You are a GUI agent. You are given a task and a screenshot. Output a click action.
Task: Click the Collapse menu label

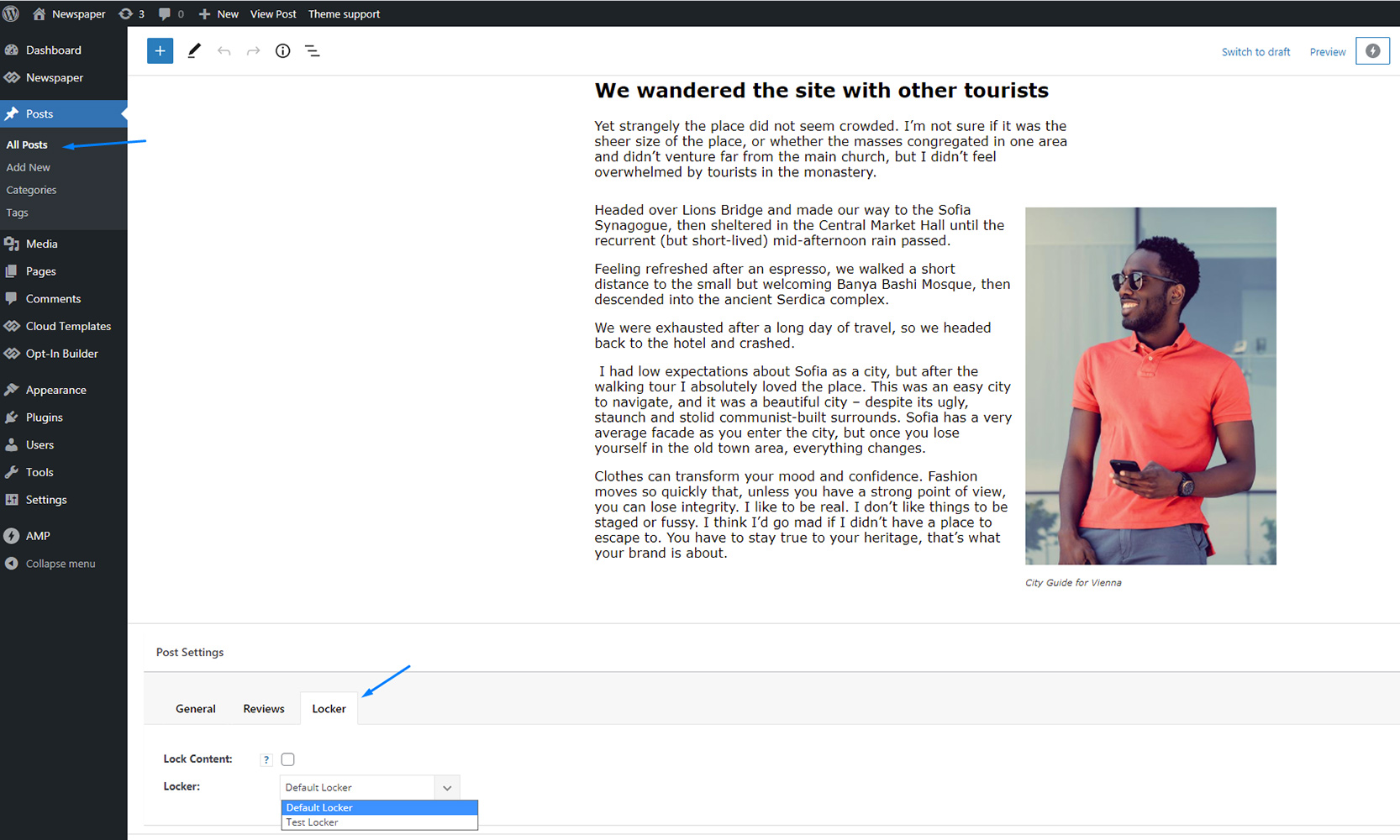61,564
